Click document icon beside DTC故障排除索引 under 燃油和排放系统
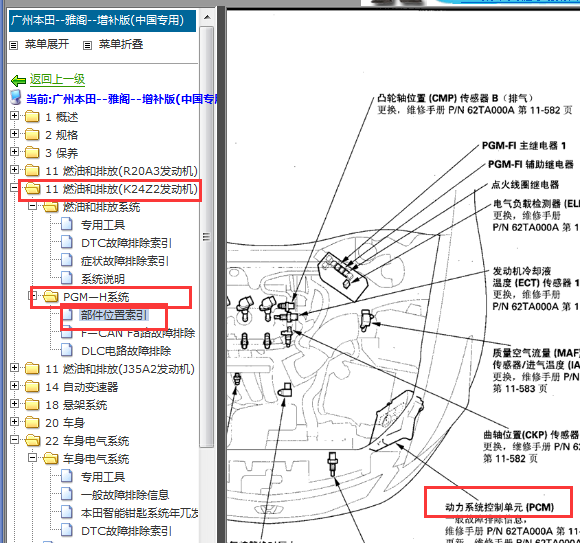Viewport: 580px width, 543px height. 67,242
